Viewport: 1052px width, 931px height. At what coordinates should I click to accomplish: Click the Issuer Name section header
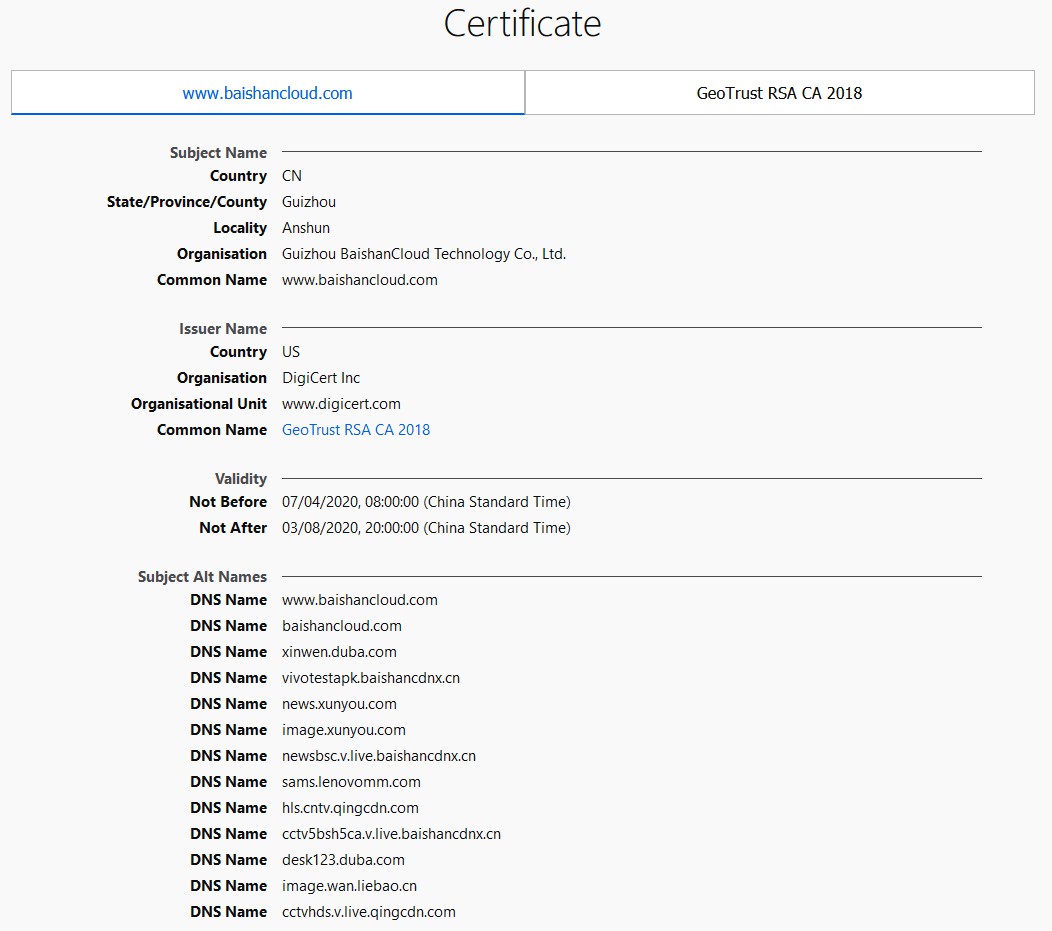click(223, 329)
